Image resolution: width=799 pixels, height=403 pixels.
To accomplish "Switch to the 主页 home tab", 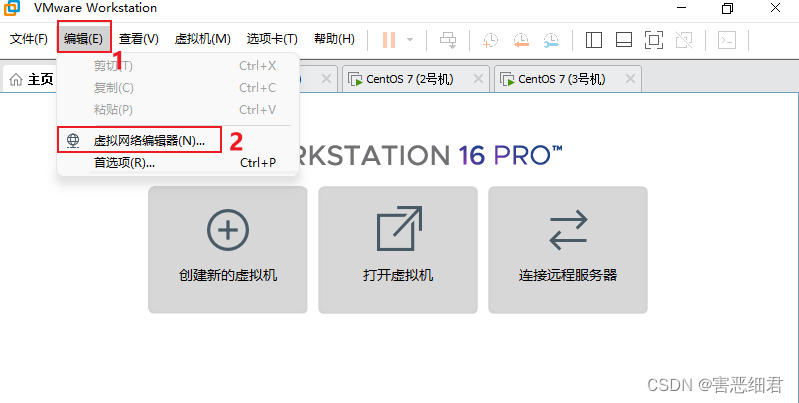I will coord(32,79).
